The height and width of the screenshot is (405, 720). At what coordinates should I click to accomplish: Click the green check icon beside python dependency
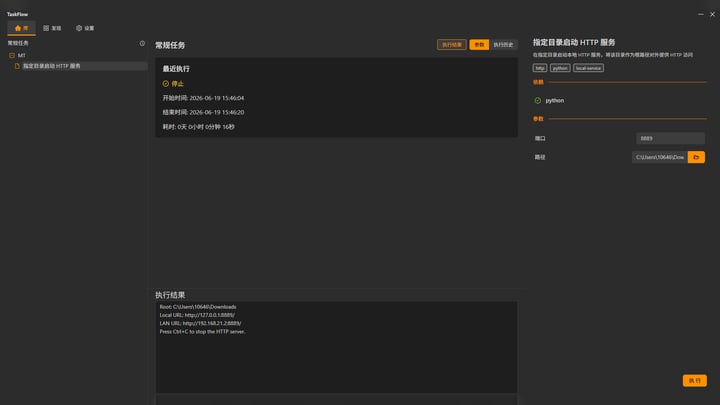(x=538, y=101)
